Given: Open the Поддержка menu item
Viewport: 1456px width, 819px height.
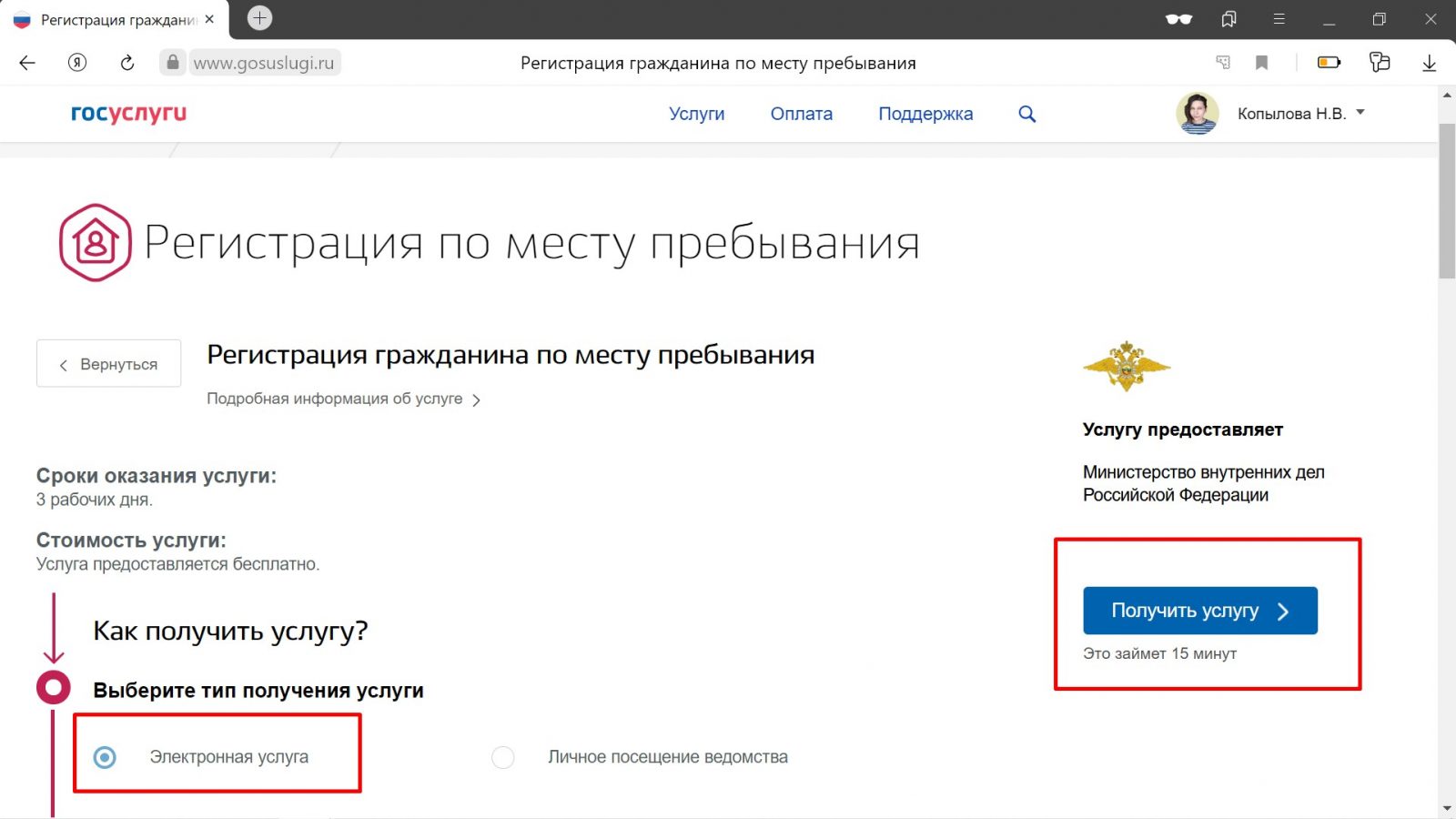Looking at the screenshot, I should [925, 114].
